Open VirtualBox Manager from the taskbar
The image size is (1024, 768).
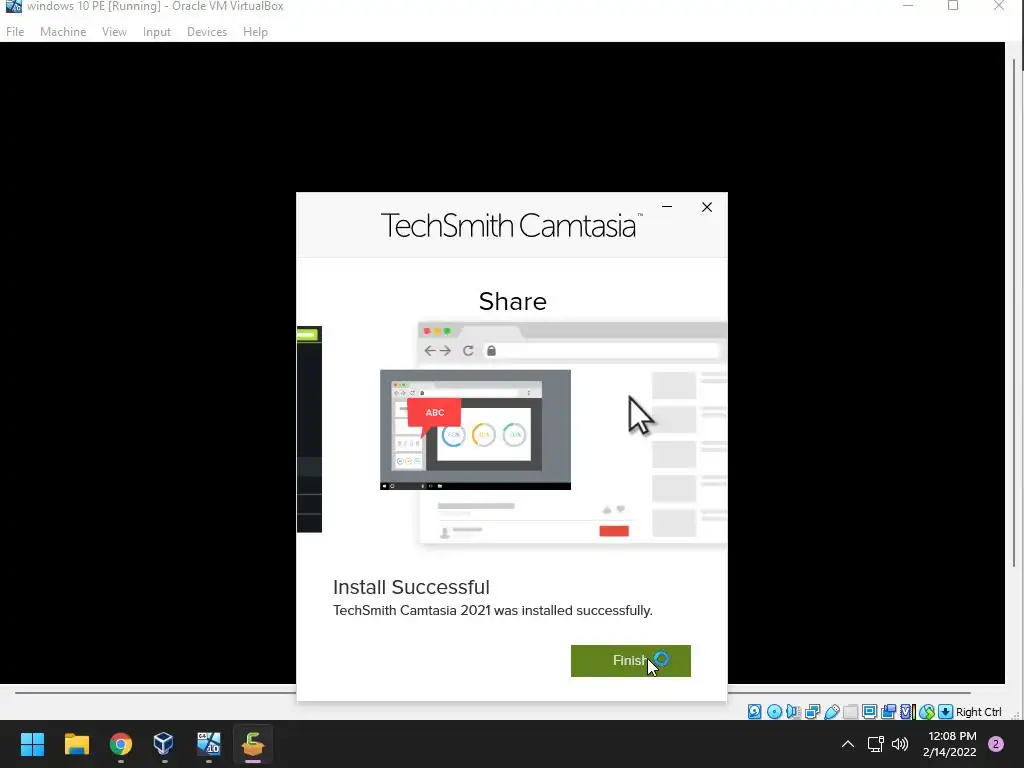(x=164, y=744)
